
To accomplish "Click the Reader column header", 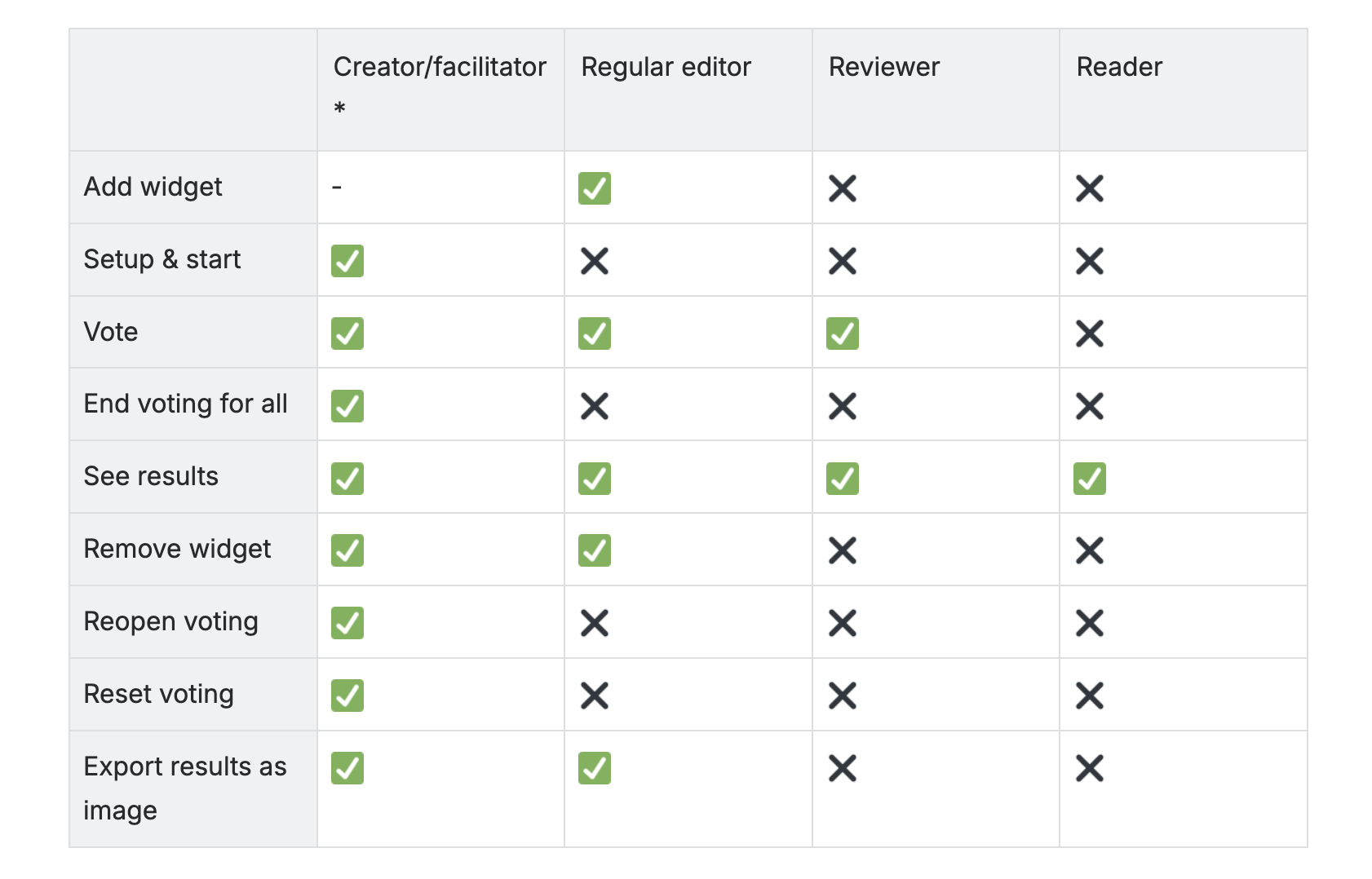I will 1119,67.
